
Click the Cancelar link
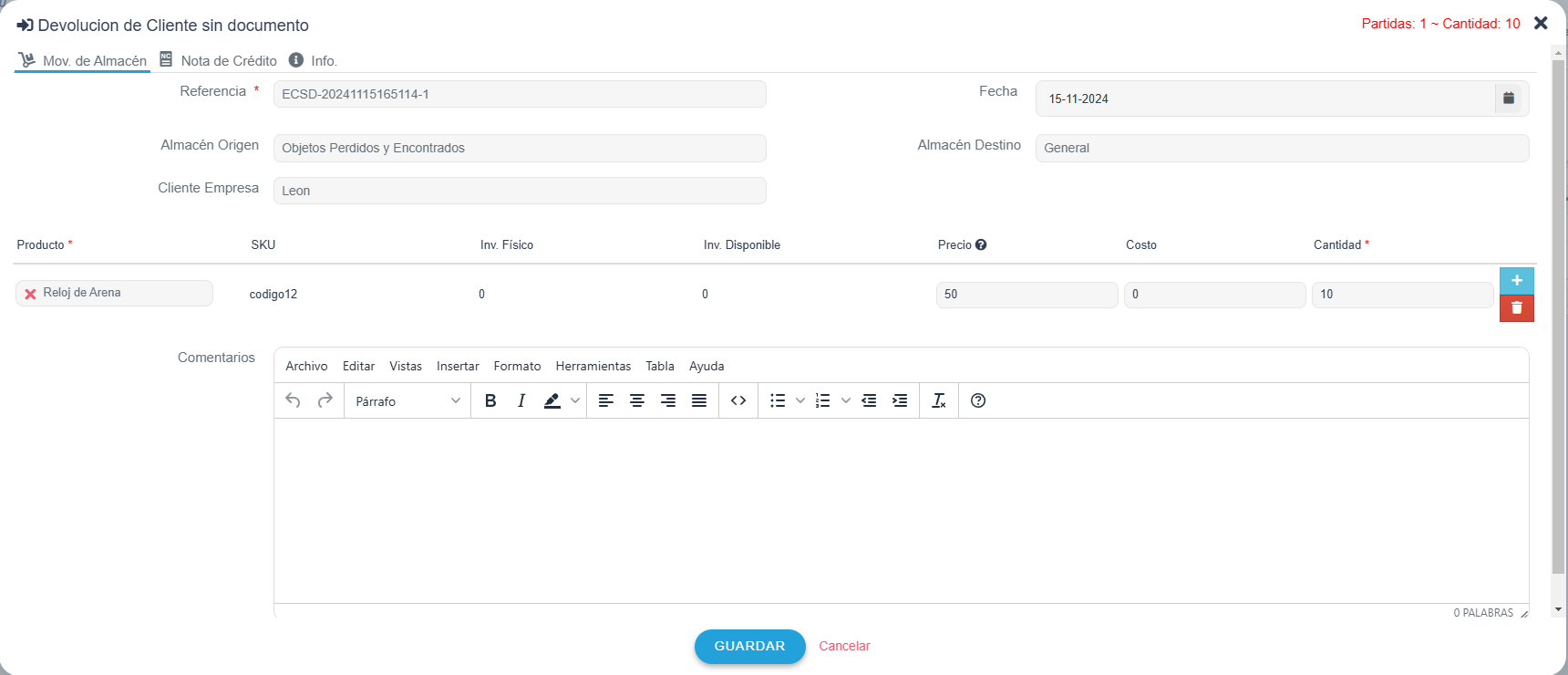tap(844, 646)
